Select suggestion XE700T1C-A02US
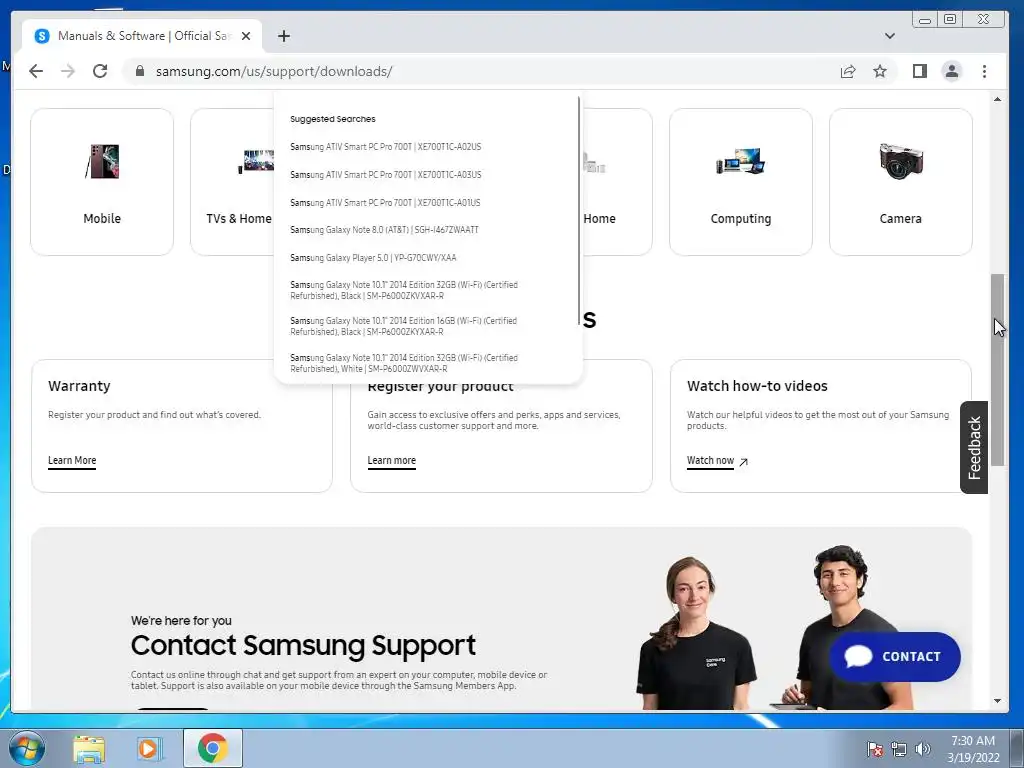The height and width of the screenshot is (768, 1024). (x=385, y=147)
